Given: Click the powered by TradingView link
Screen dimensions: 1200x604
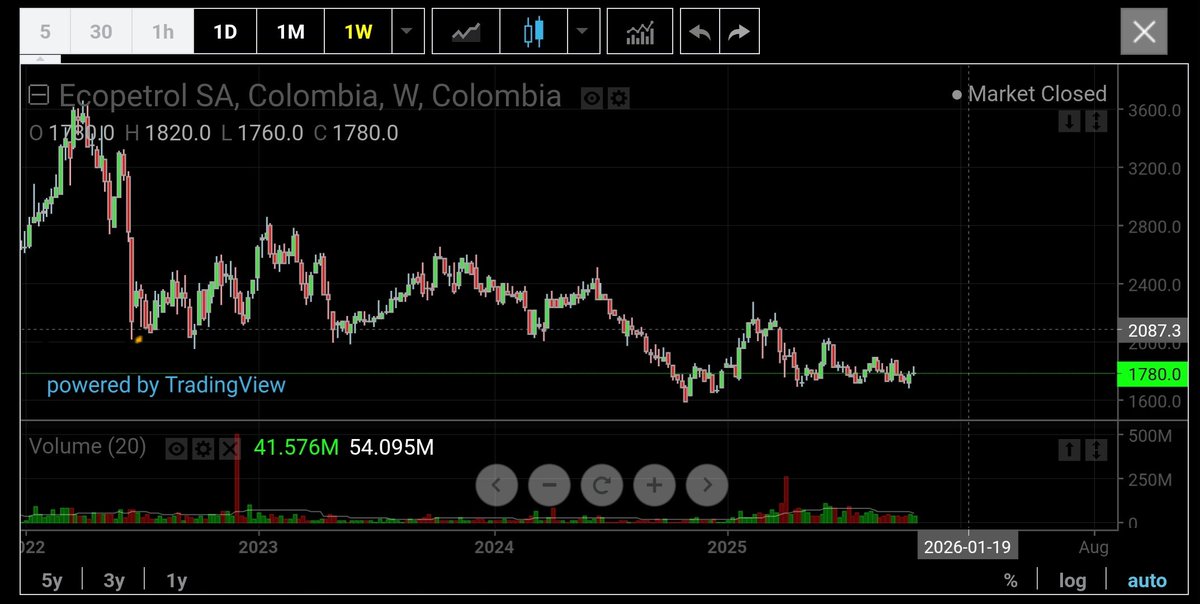Looking at the screenshot, I should [166, 385].
